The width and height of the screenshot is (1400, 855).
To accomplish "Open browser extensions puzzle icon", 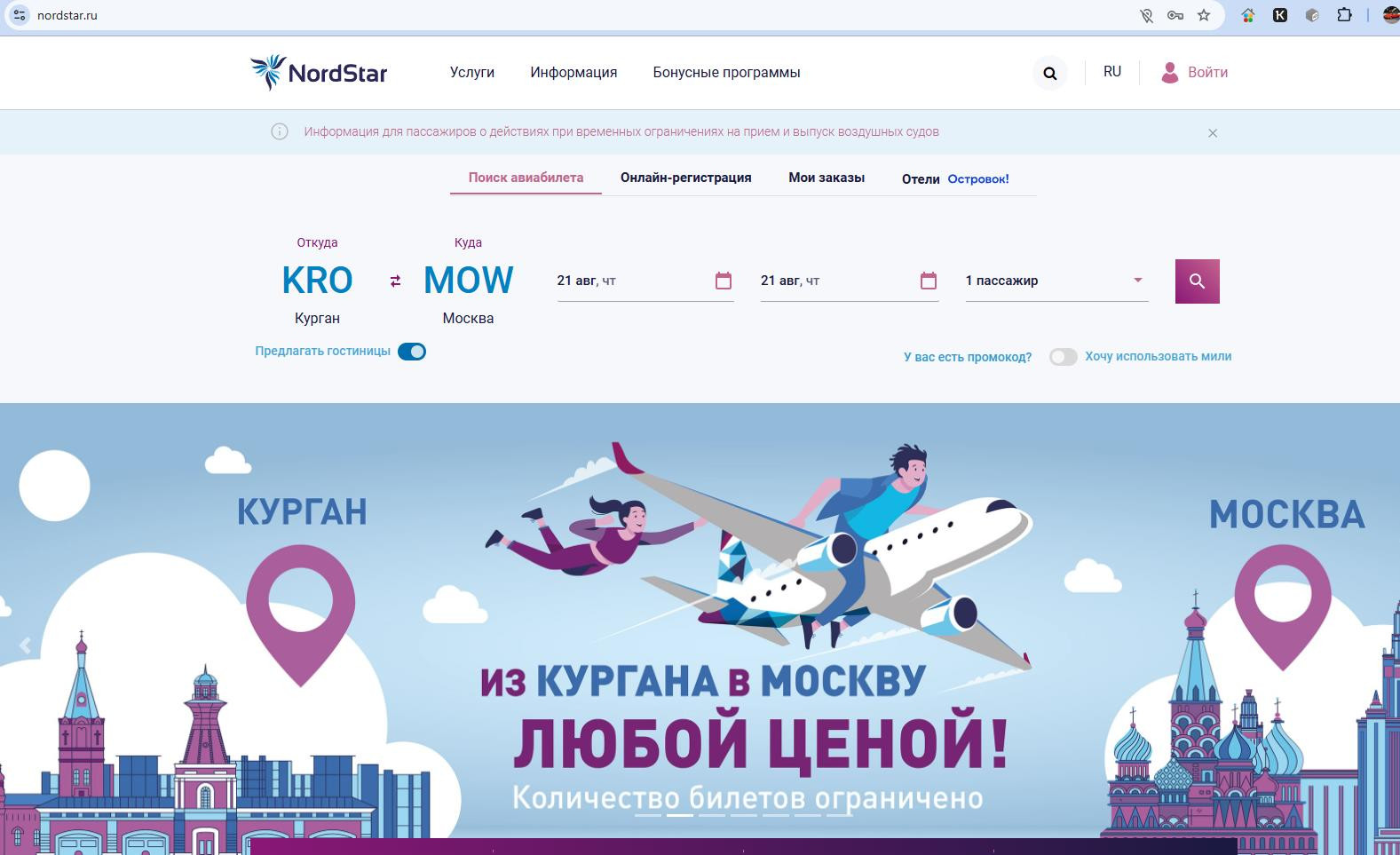I will (x=1344, y=15).
